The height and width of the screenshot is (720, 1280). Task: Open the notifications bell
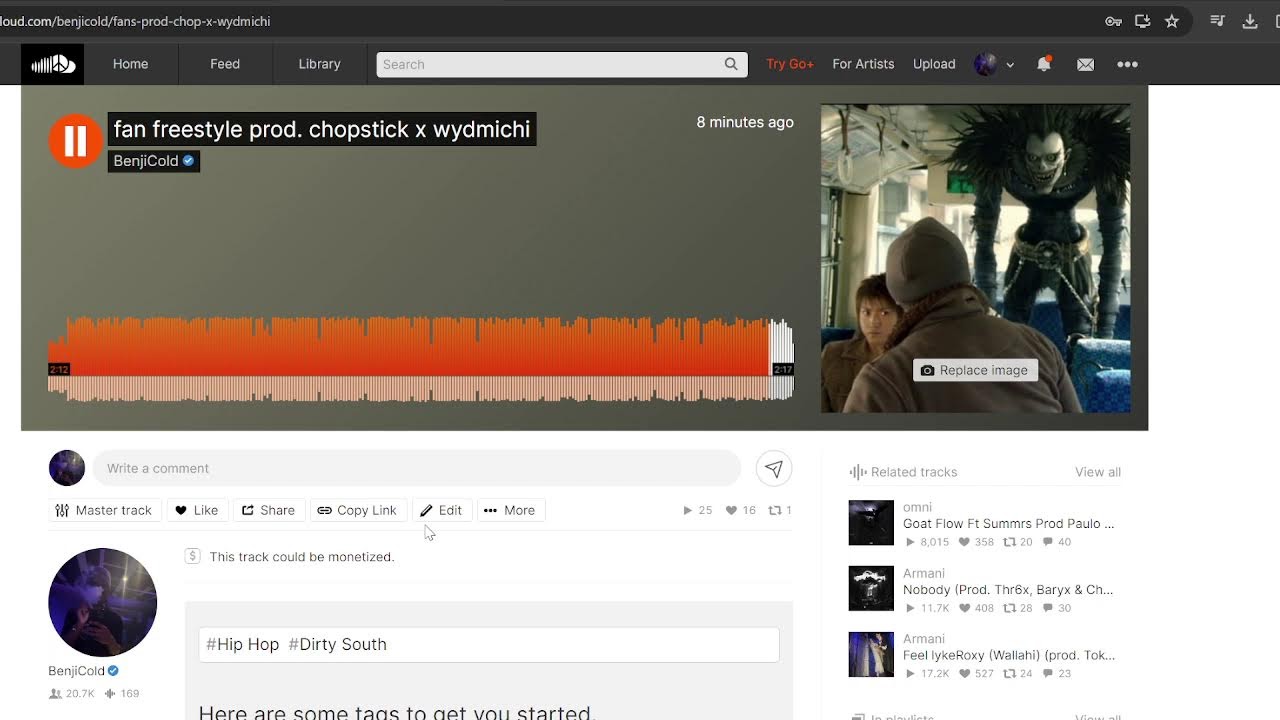click(x=1044, y=64)
